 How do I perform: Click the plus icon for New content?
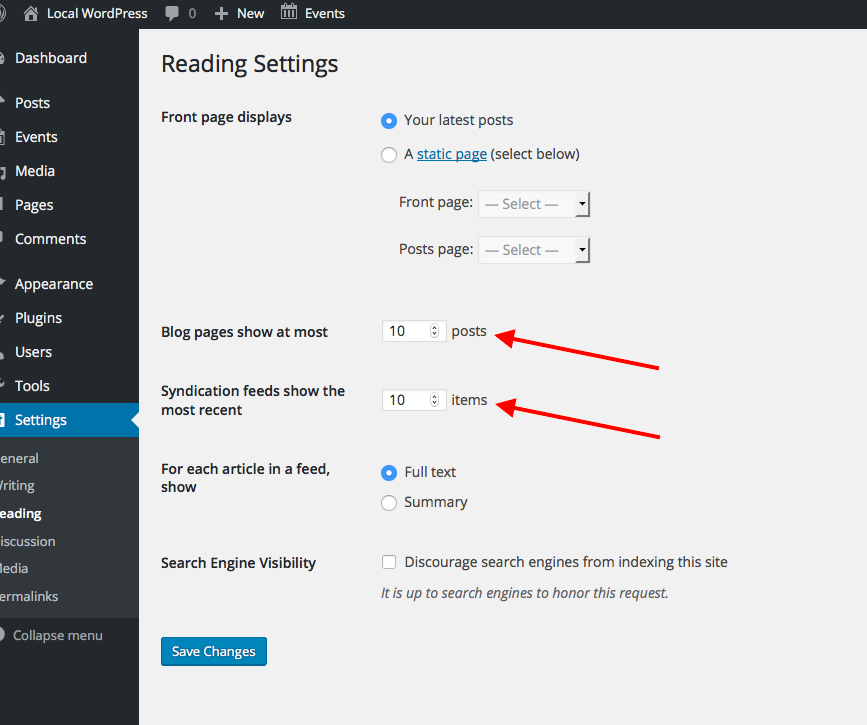222,13
